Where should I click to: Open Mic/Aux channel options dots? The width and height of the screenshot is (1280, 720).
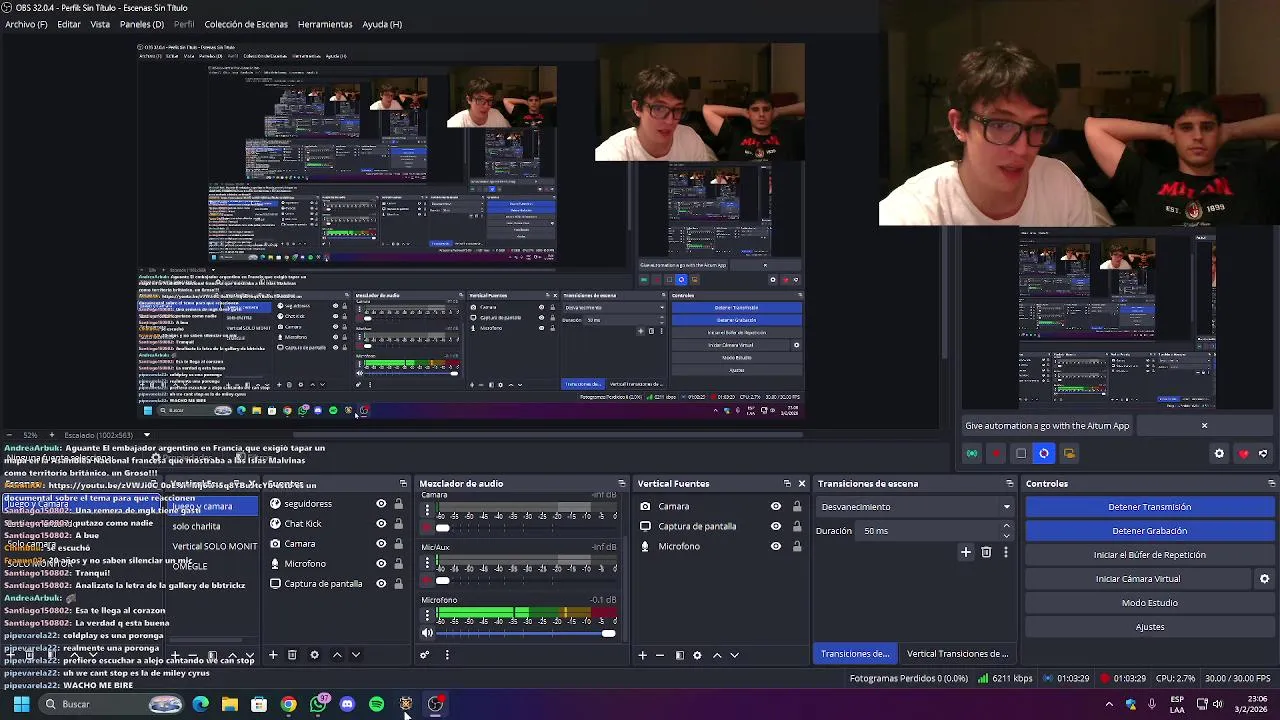(427, 562)
